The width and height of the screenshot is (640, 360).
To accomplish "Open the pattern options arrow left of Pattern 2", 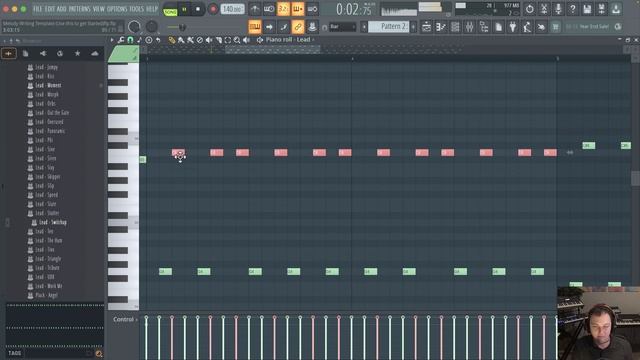I will 364,27.
